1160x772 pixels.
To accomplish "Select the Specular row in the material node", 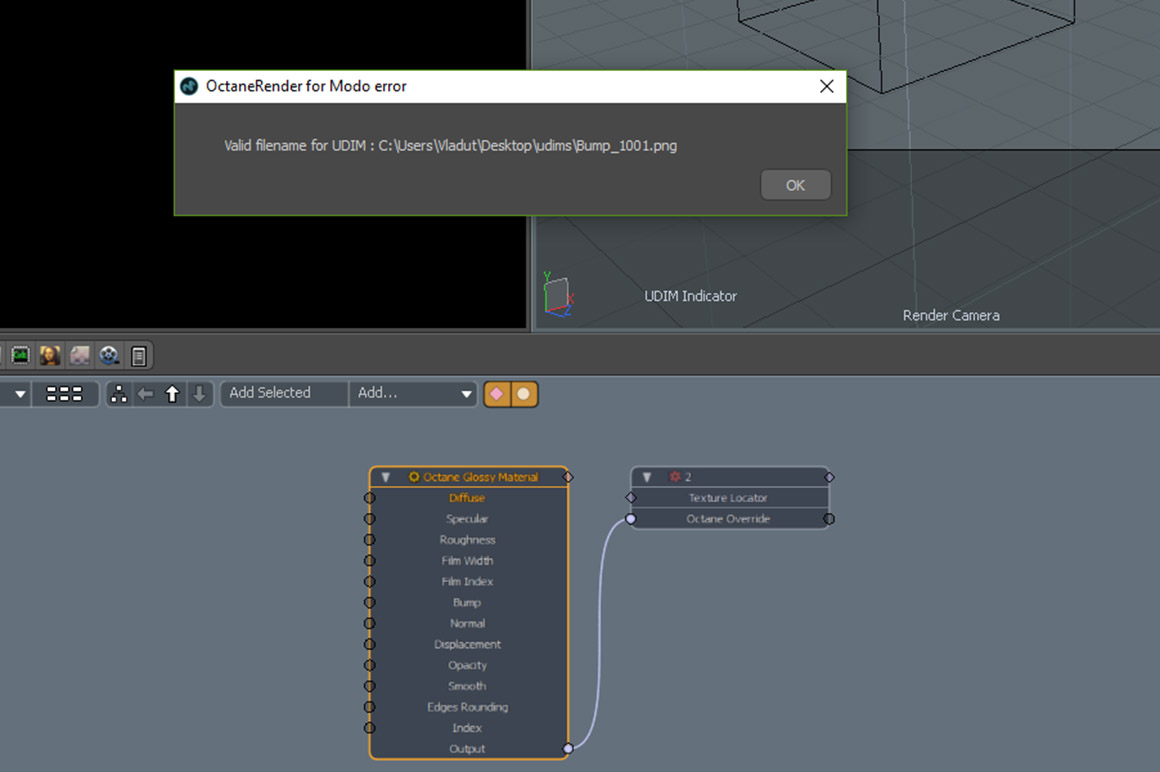I will coord(468,519).
